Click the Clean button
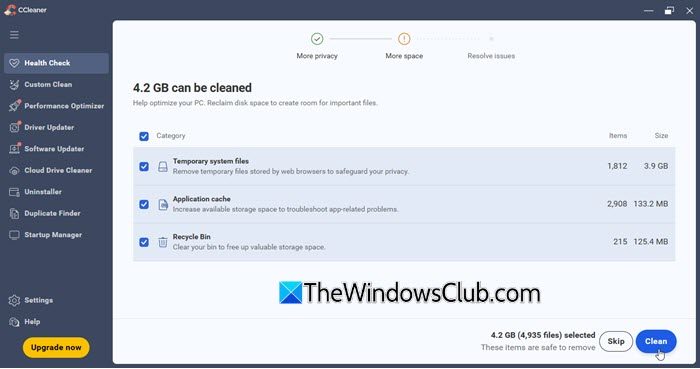 point(656,341)
